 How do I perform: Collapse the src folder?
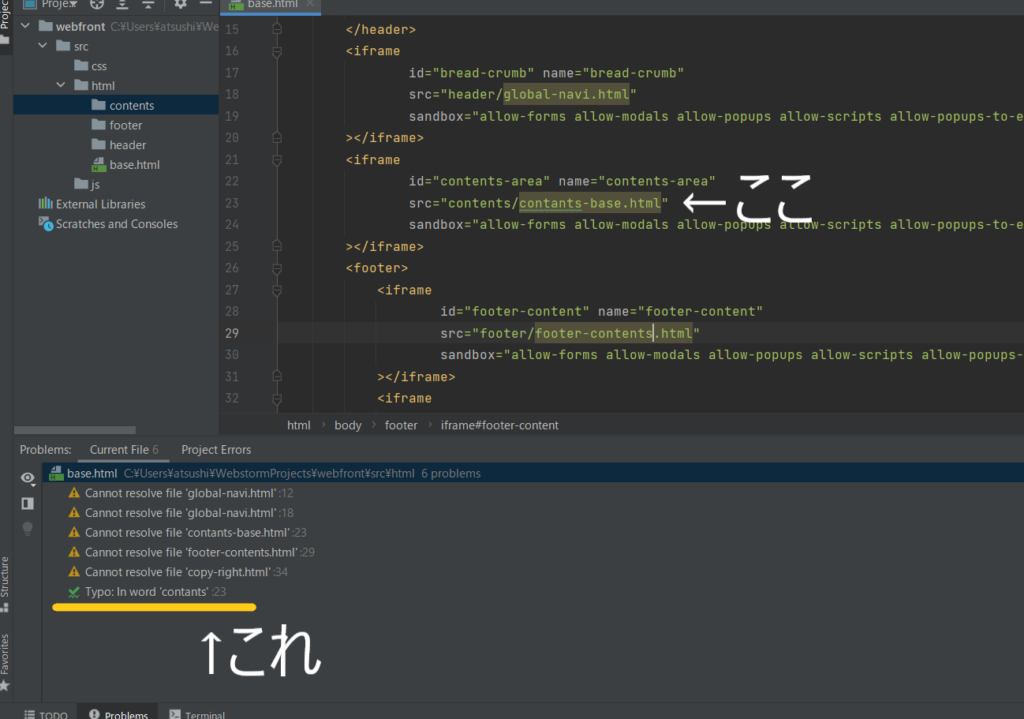point(43,46)
